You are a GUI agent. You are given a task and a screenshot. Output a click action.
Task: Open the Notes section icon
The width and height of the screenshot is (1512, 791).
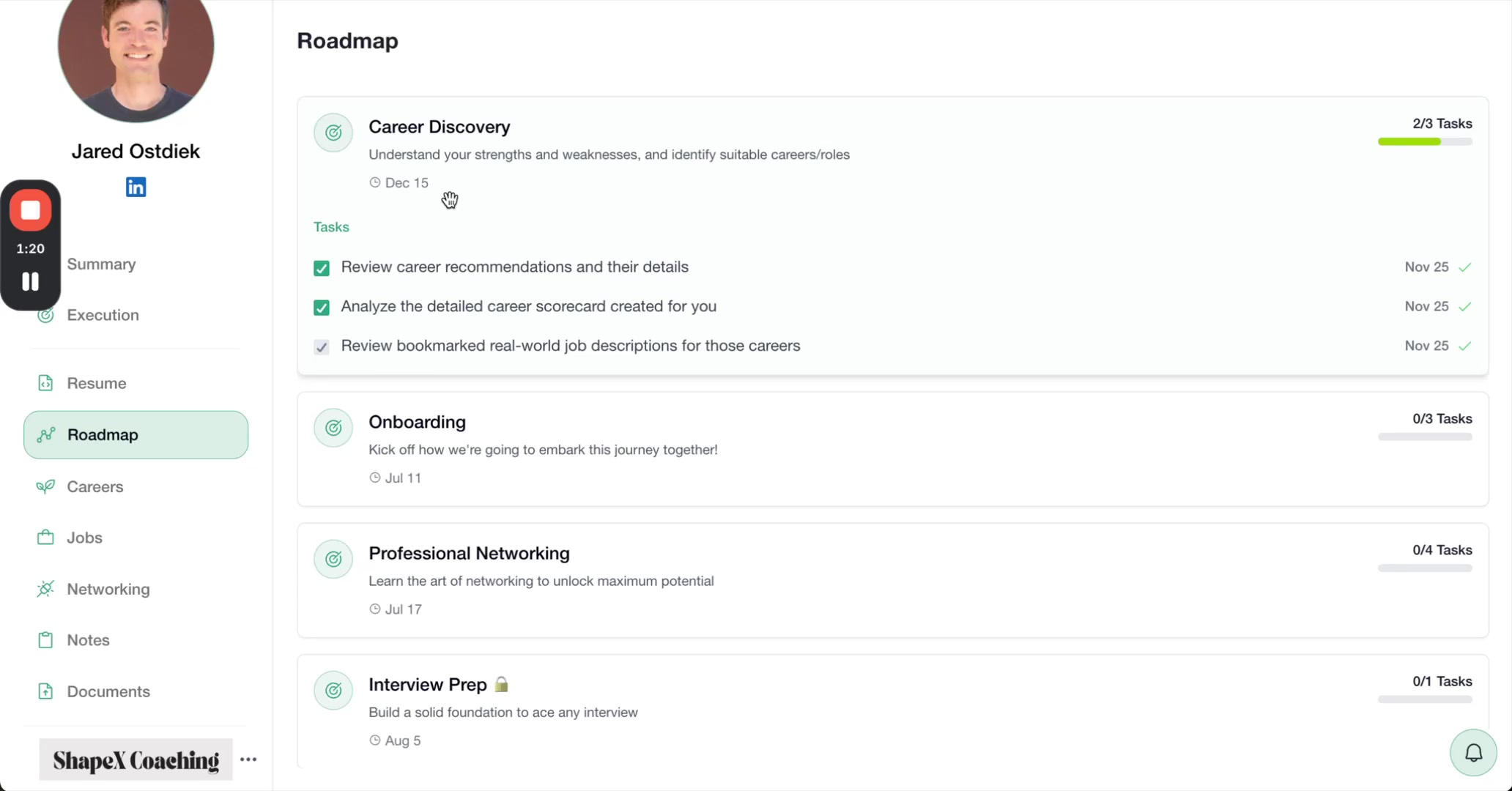click(45, 639)
